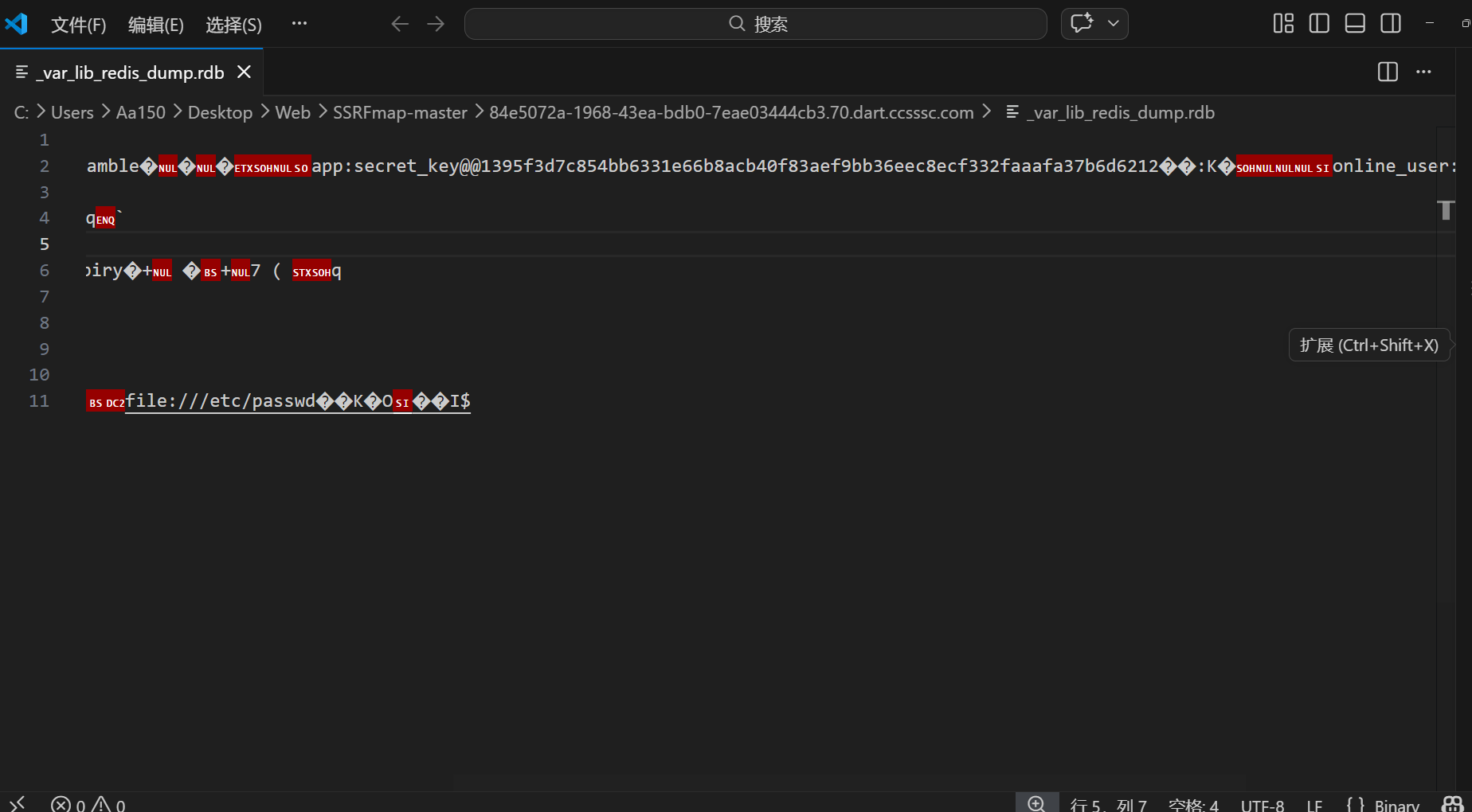Change the UTF-8 file encoding
Image resolution: width=1472 pixels, height=812 pixels.
[1262, 805]
